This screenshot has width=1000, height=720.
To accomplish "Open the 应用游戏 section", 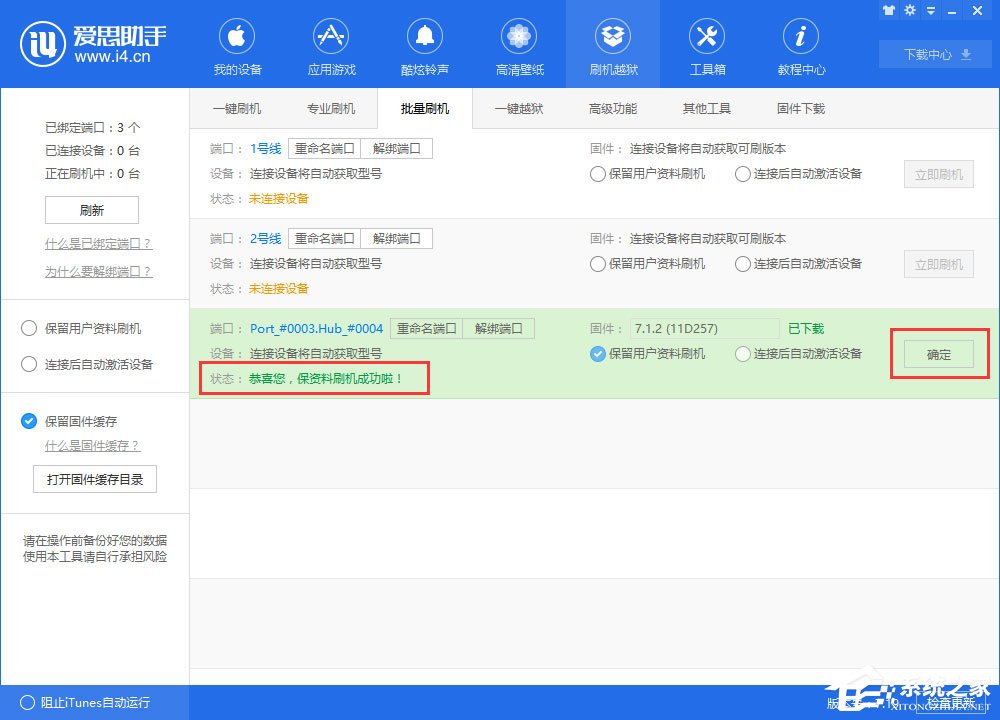I will [331, 44].
